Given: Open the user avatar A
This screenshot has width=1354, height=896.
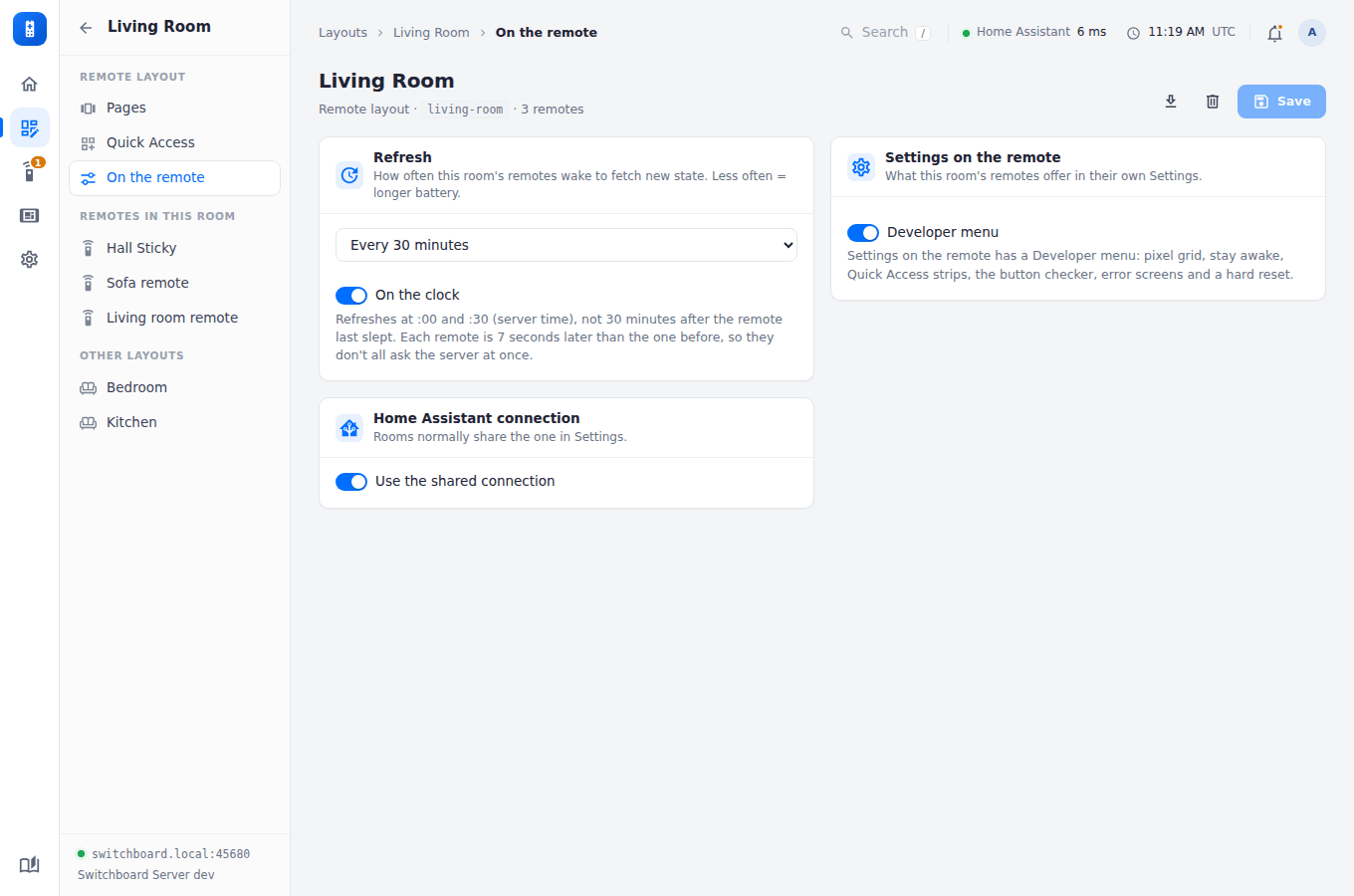Looking at the screenshot, I should point(1312,33).
